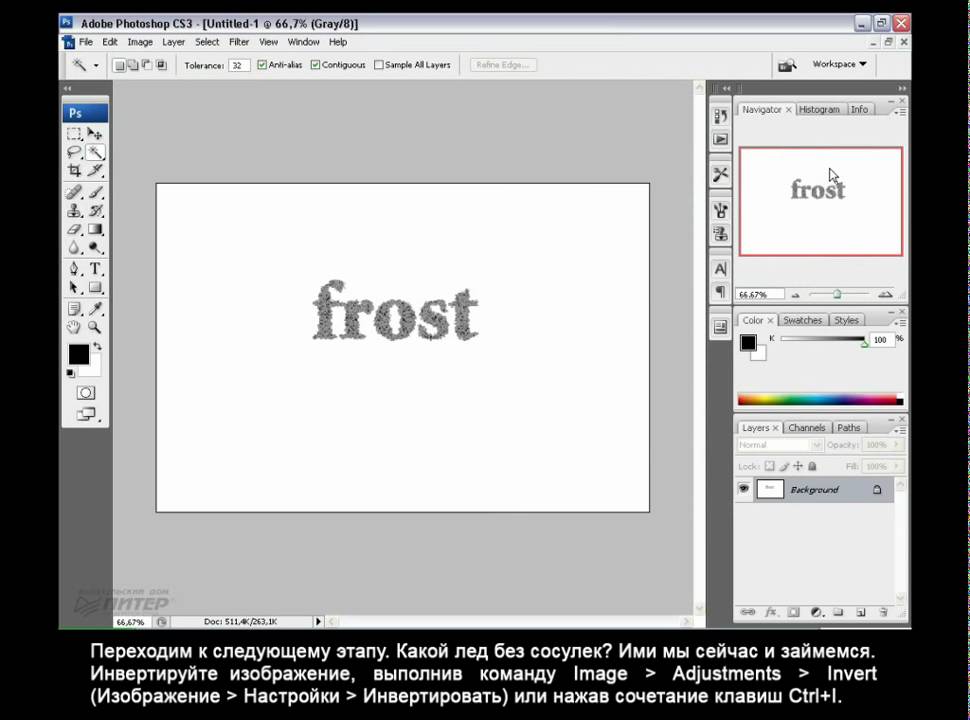Open the Navigator panel options menu
This screenshot has width=970, height=720.
(901, 112)
